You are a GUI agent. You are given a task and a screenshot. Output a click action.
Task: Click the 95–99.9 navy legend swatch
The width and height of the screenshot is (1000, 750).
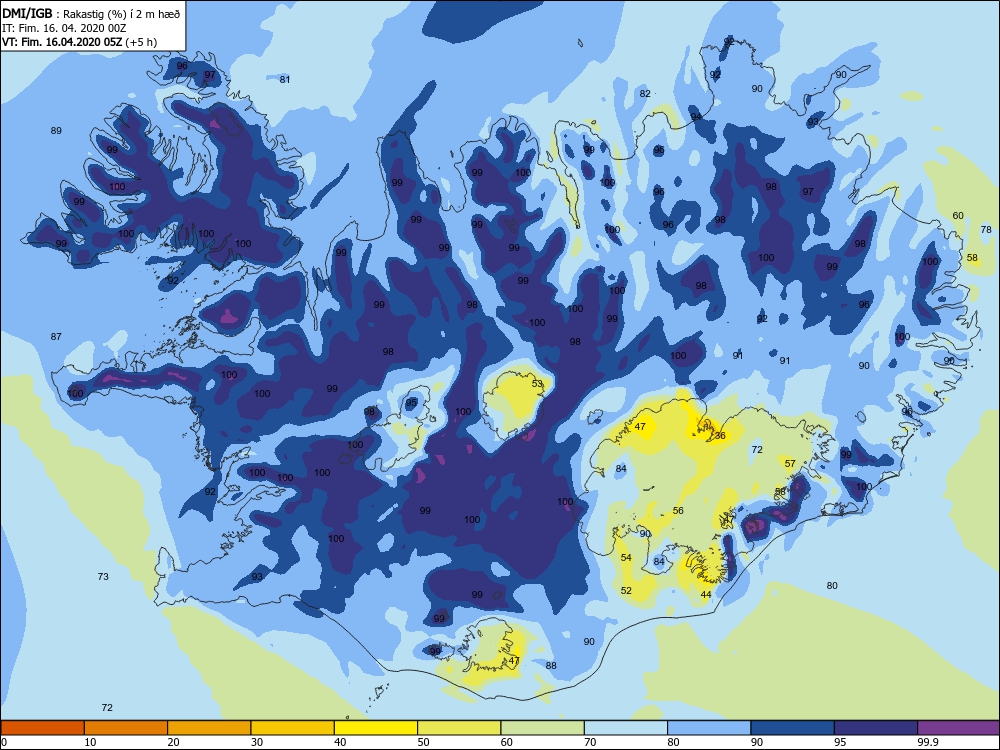[x=876, y=728]
